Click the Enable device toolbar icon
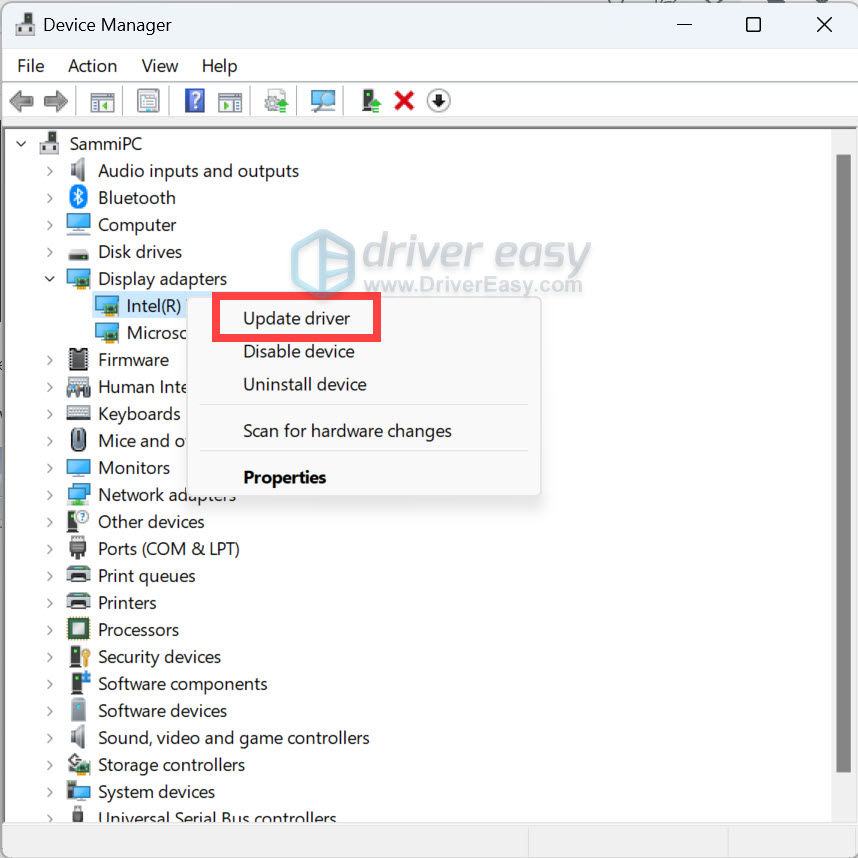Image resolution: width=858 pixels, height=858 pixels. [x=370, y=101]
